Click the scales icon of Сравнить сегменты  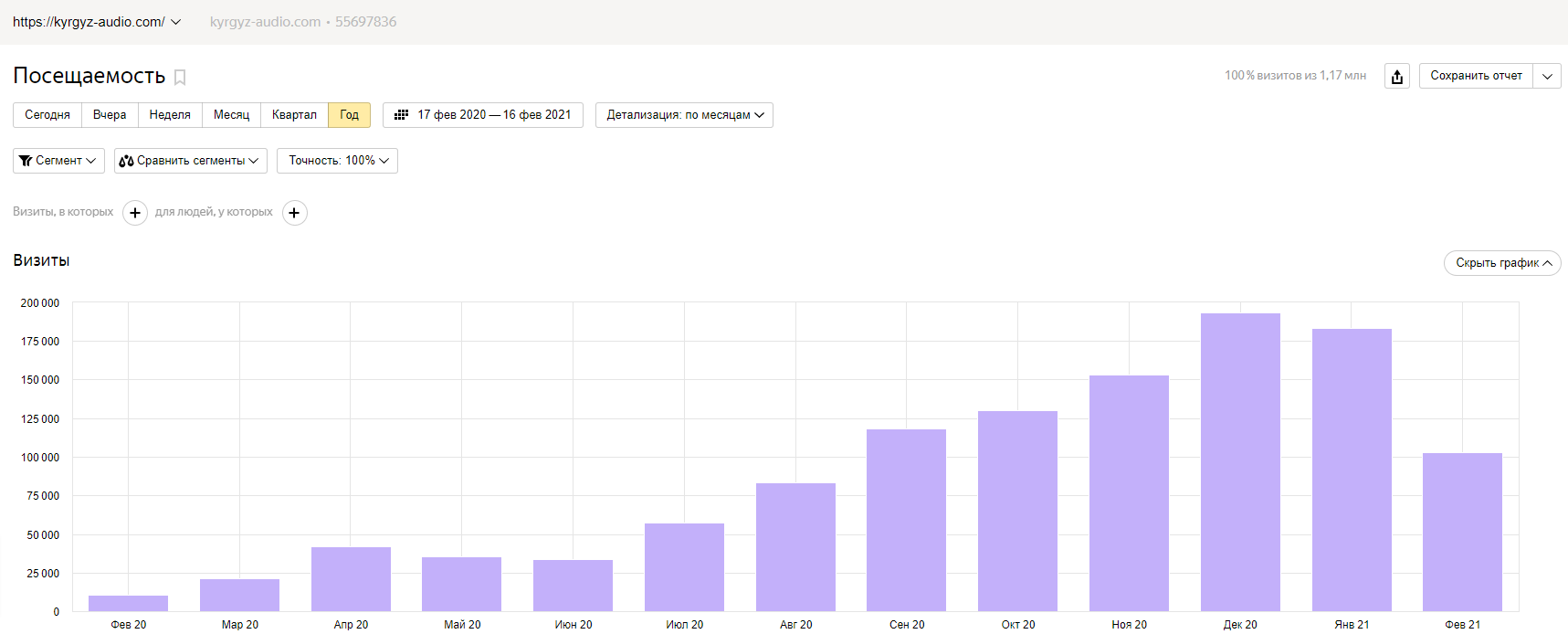126,161
